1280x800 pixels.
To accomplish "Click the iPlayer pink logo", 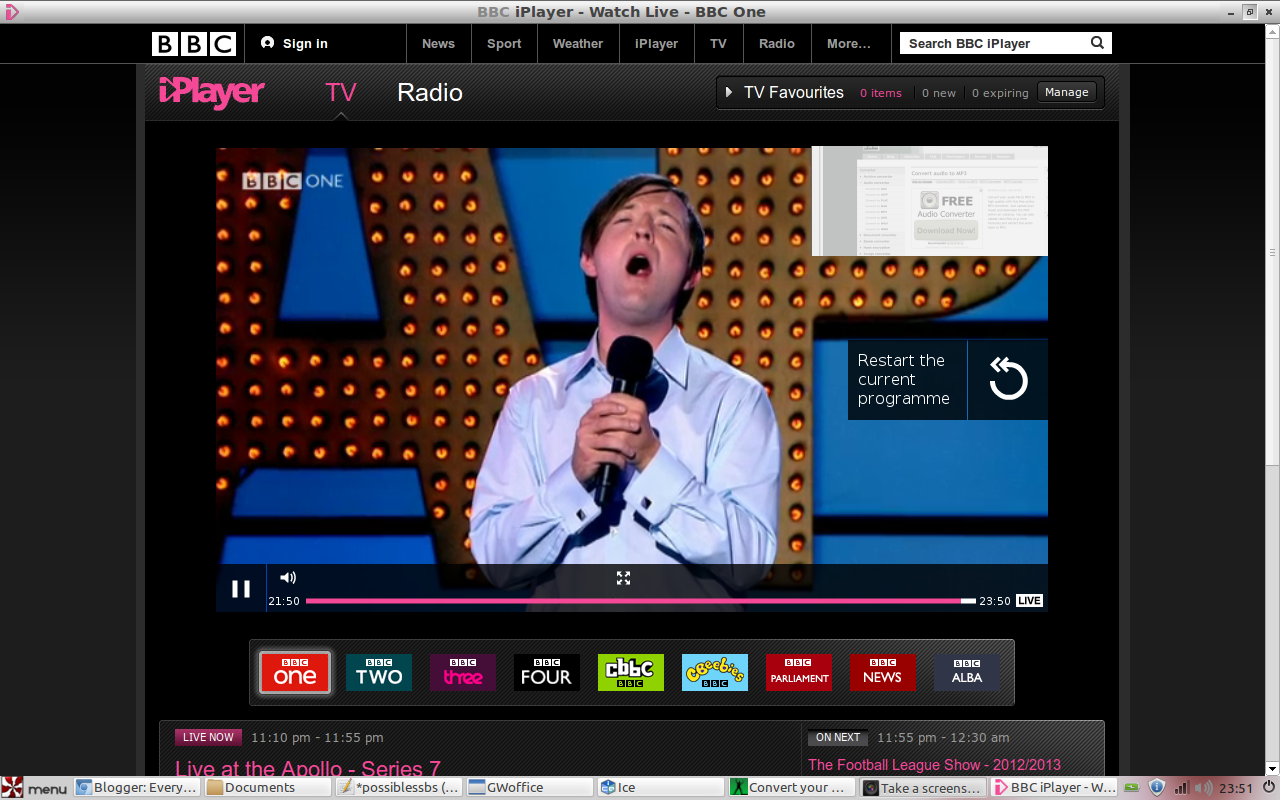I will (211, 92).
